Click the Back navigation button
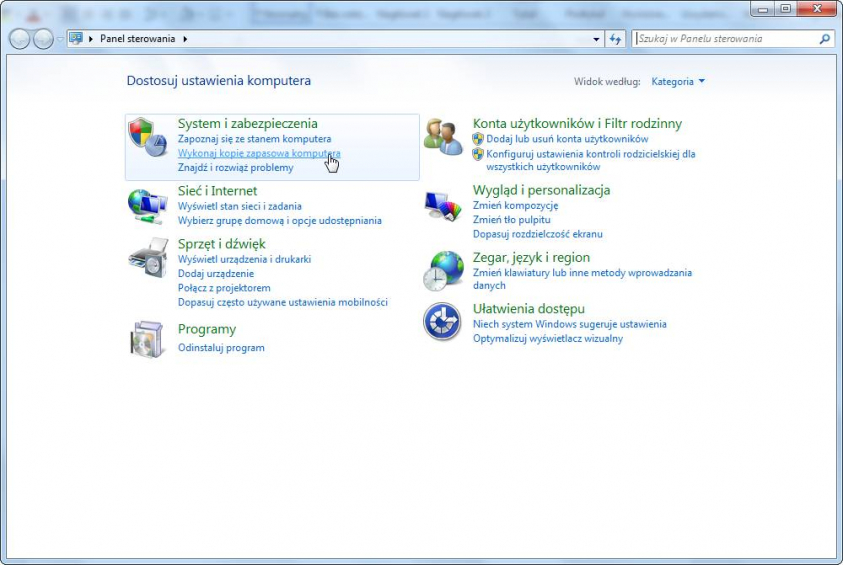843x565 pixels. click(21, 39)
